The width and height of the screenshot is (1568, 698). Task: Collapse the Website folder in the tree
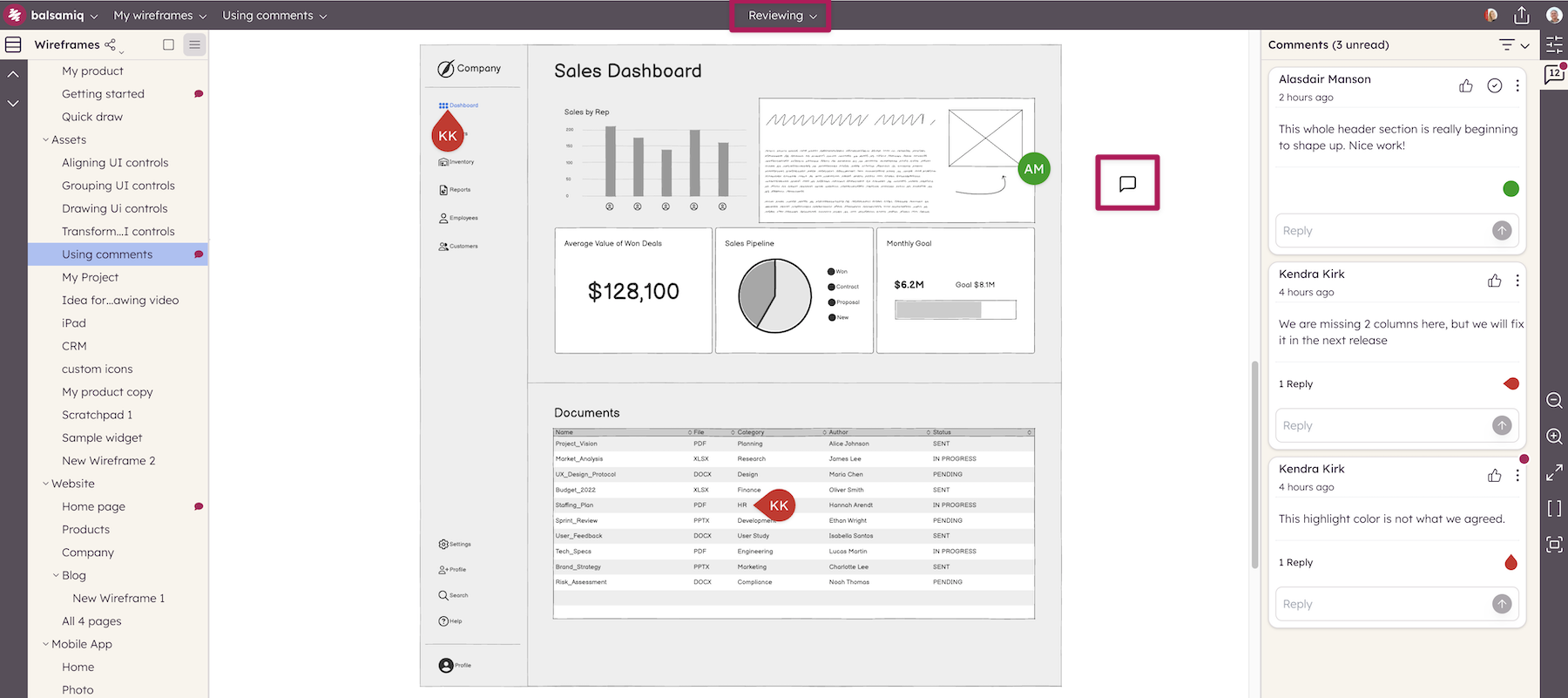[x=46, y=484]
